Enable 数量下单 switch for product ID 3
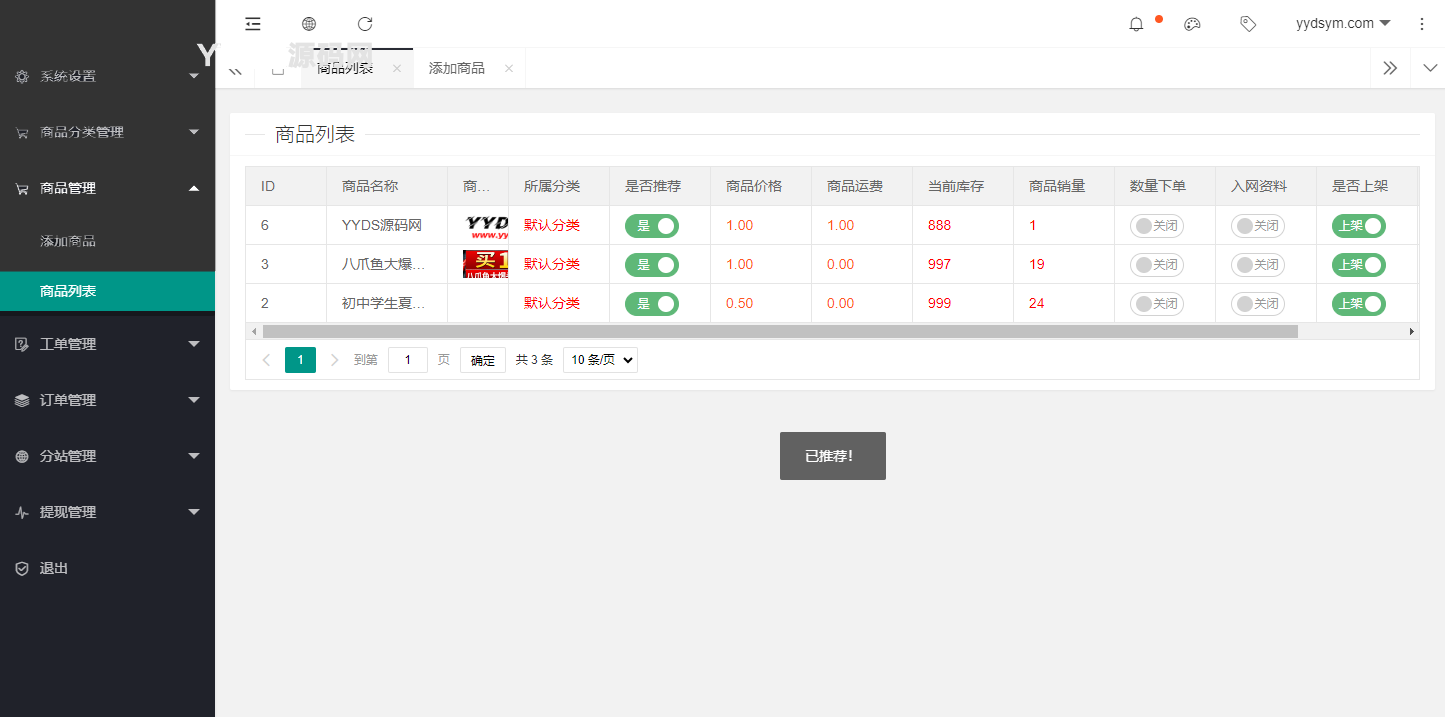The width and height of the screenshot is (1445, 717). [x=1156, y=265]
